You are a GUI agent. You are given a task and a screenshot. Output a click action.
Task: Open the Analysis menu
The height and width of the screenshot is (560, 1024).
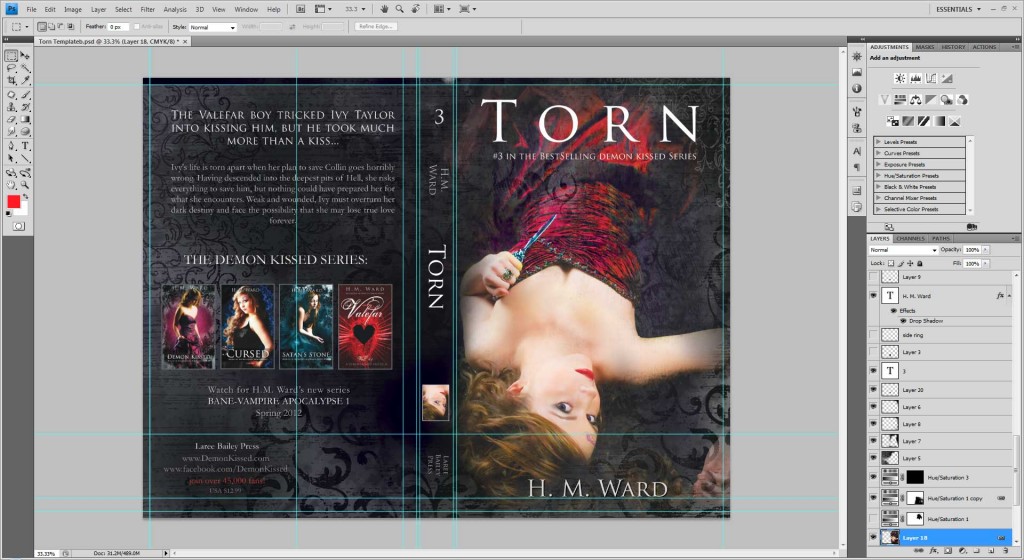click(x=174, y=10)
